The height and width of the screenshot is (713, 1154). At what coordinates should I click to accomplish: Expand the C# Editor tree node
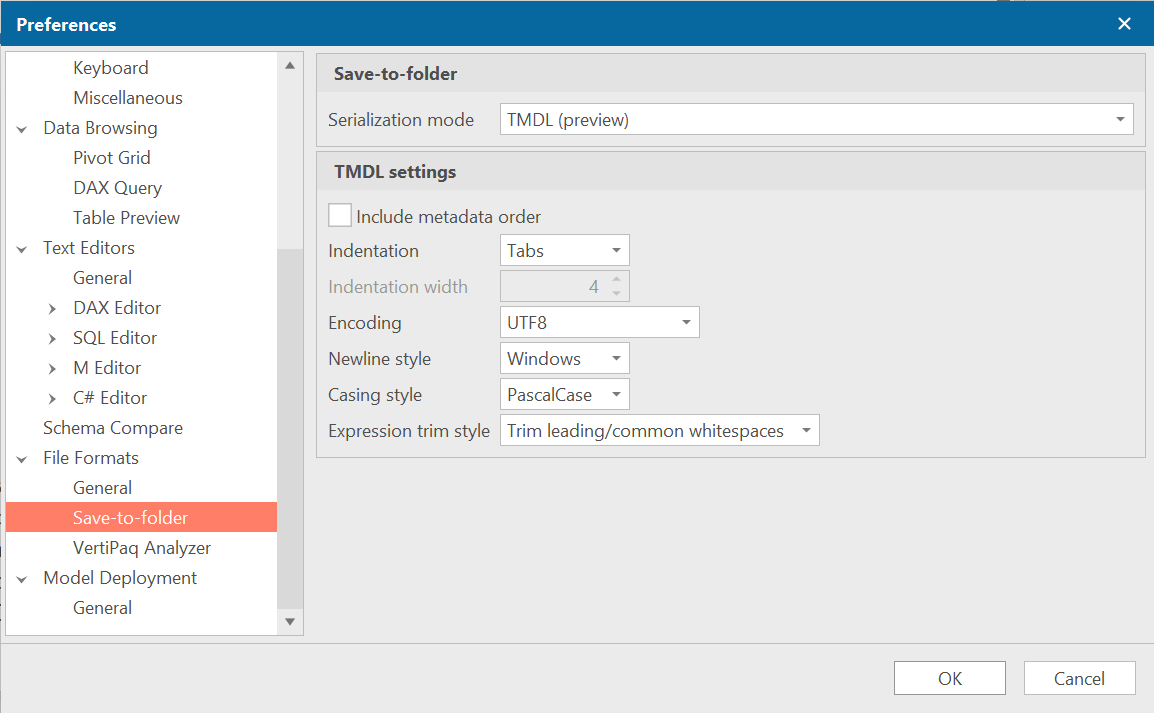coord(52,397)
